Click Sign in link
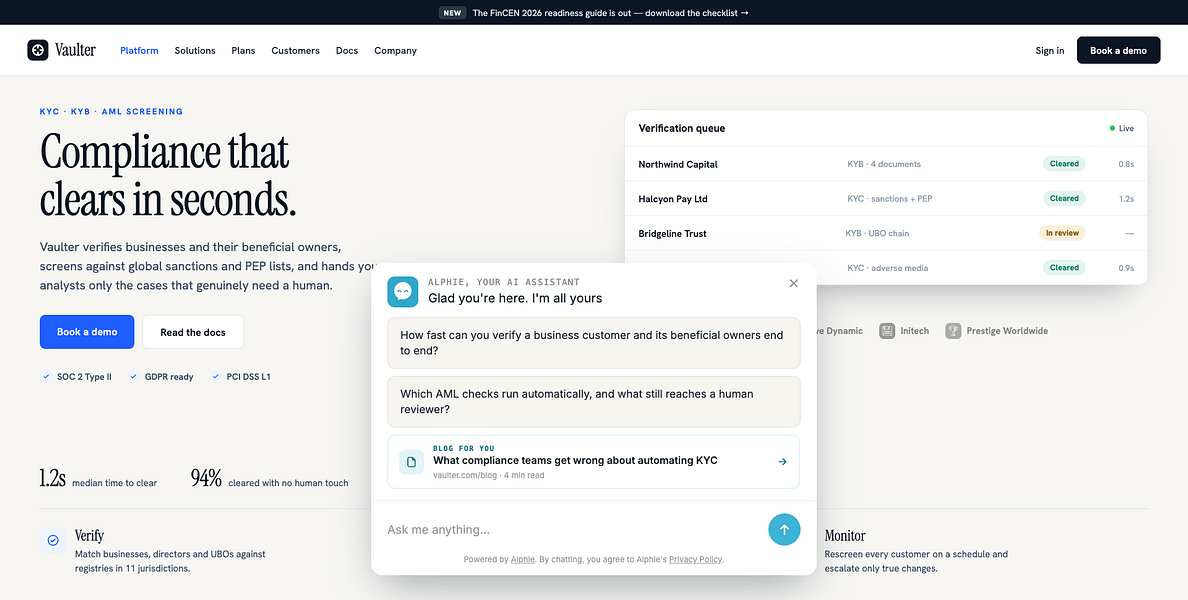Screen dimensions: 1188x600 tap(1050, 51)
